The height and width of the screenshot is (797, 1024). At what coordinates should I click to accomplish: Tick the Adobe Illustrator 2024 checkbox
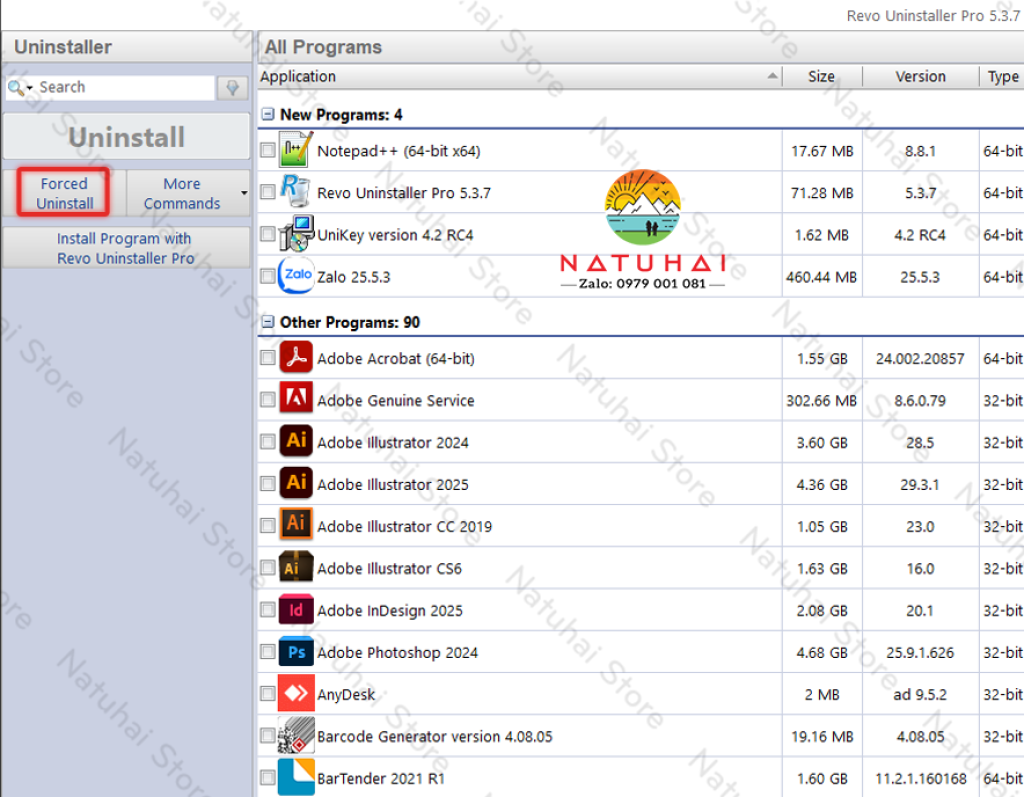click(267, 442)
